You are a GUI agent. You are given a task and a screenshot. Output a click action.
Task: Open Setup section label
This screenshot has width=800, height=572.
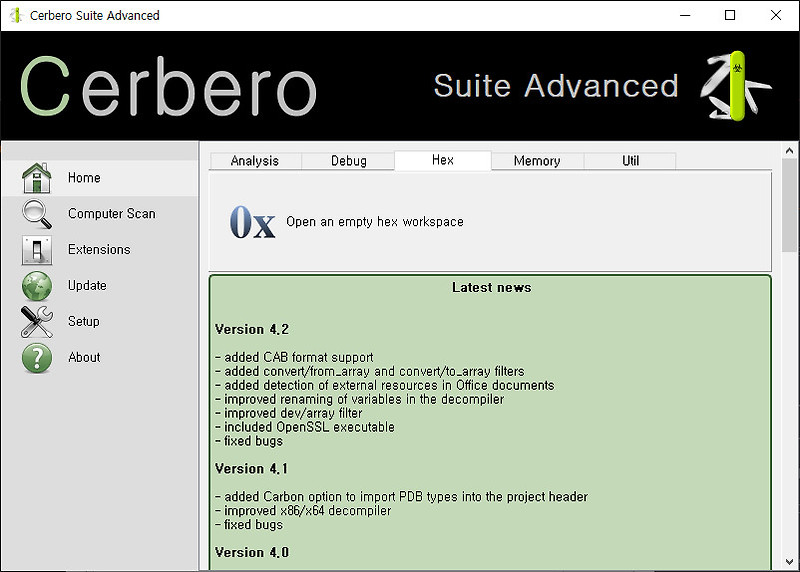[84, 321]
